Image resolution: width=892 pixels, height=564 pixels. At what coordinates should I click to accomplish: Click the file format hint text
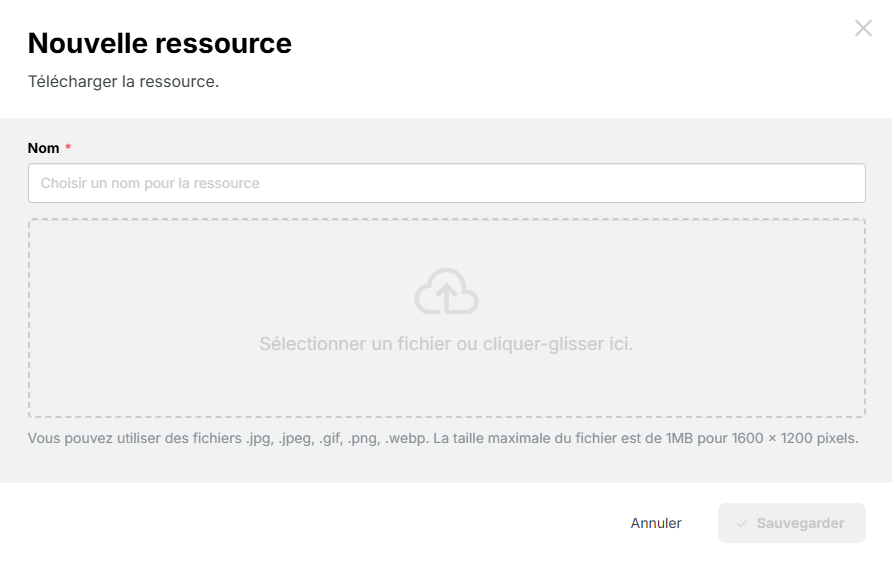[x=443, y=438]
